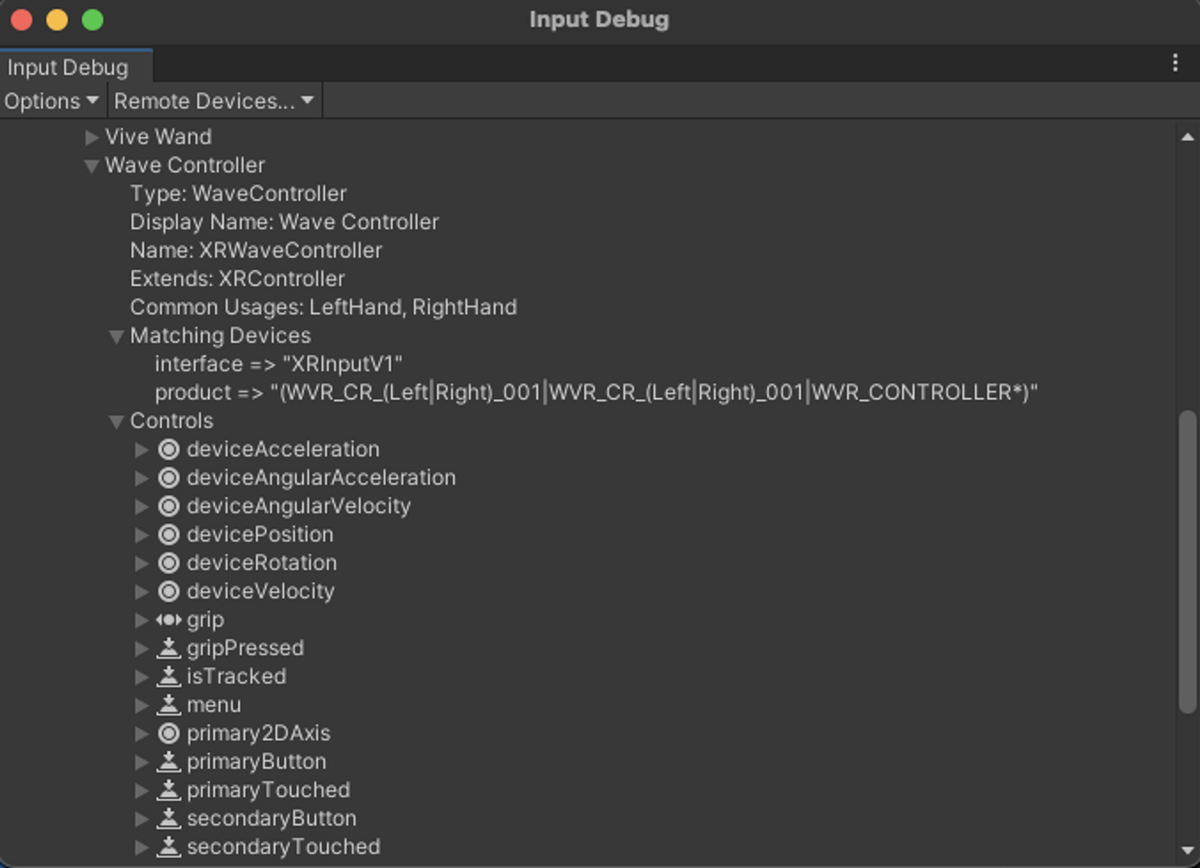Image resolution: width=1200 pixels, height=868 pixels.
Task: Click the 'Extends: XRController' row
Action: (x=590, y=279)
